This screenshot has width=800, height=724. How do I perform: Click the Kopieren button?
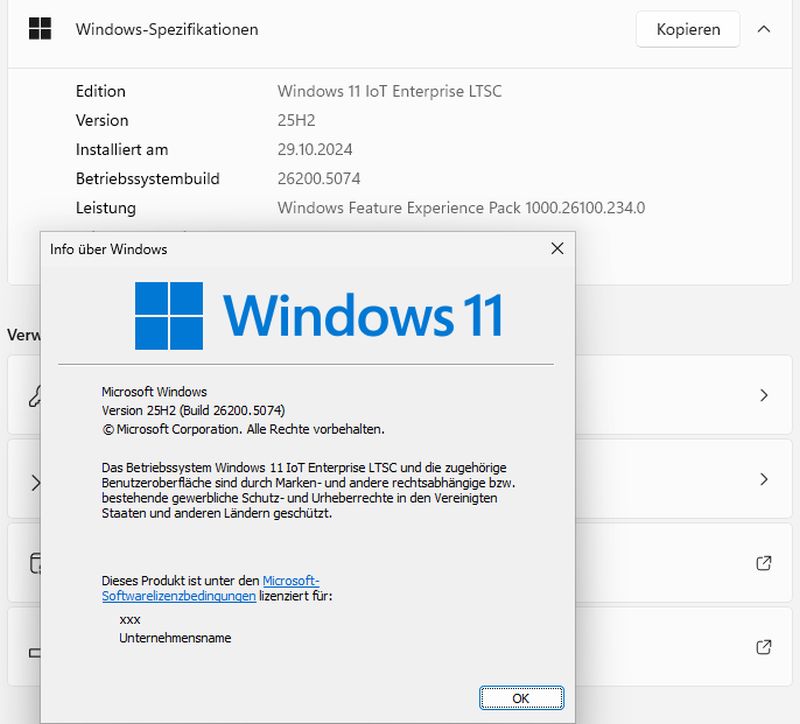688,30
